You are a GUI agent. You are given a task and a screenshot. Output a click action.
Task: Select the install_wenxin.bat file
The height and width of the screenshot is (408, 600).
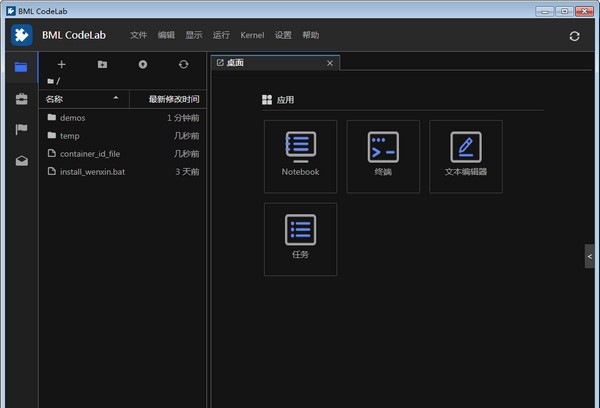click(122, 172)
